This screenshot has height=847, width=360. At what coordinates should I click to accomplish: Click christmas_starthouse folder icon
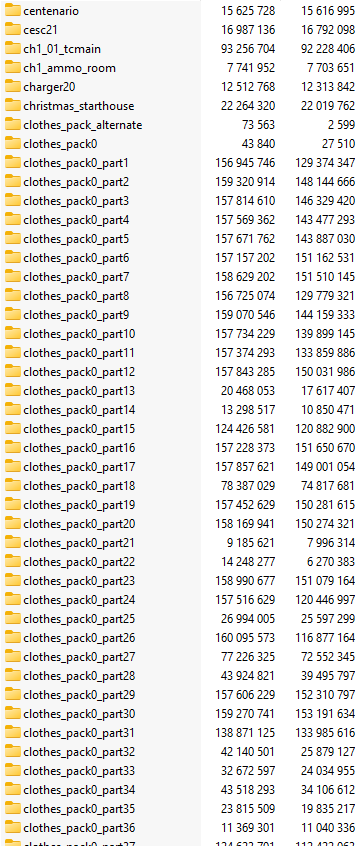tap(12, 106)
